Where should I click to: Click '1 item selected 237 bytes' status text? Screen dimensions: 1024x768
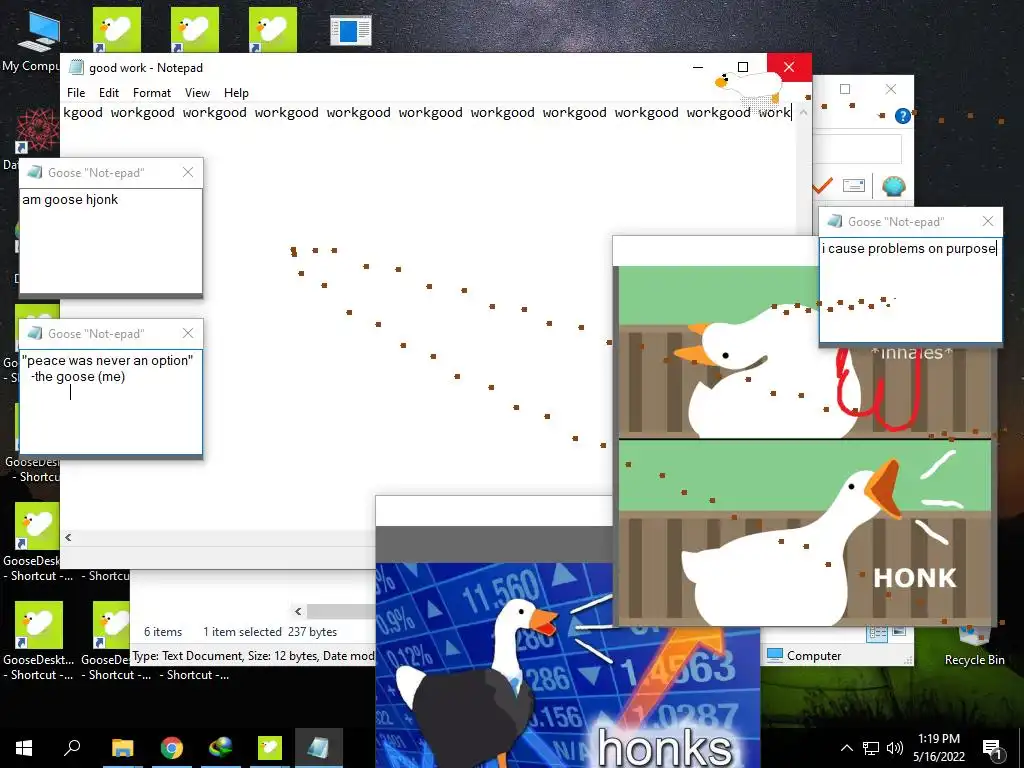click(270, 632)
